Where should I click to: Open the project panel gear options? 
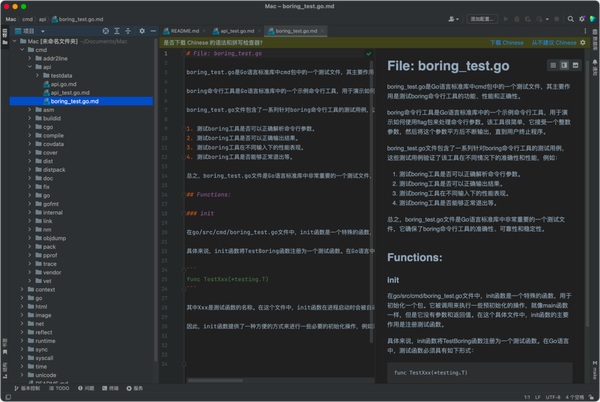(x=142, y=31)
